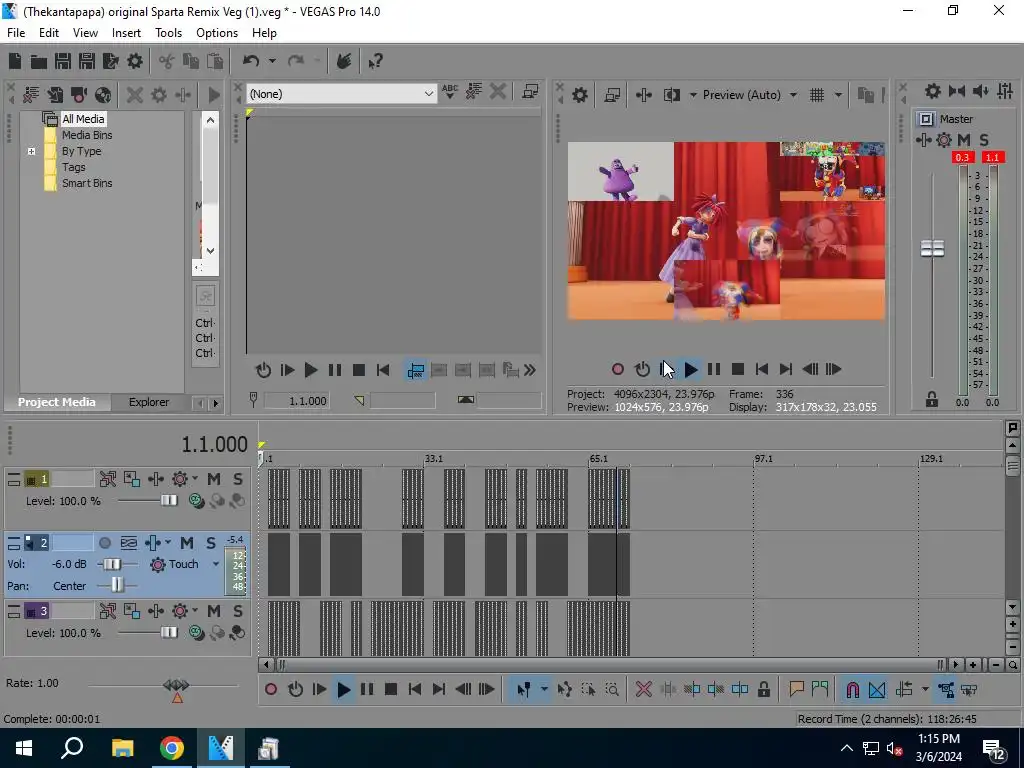This screenshot has height=768, width=1024.
Task: Open Master bus audio properties gear
Action: click(x=933, y=91)
